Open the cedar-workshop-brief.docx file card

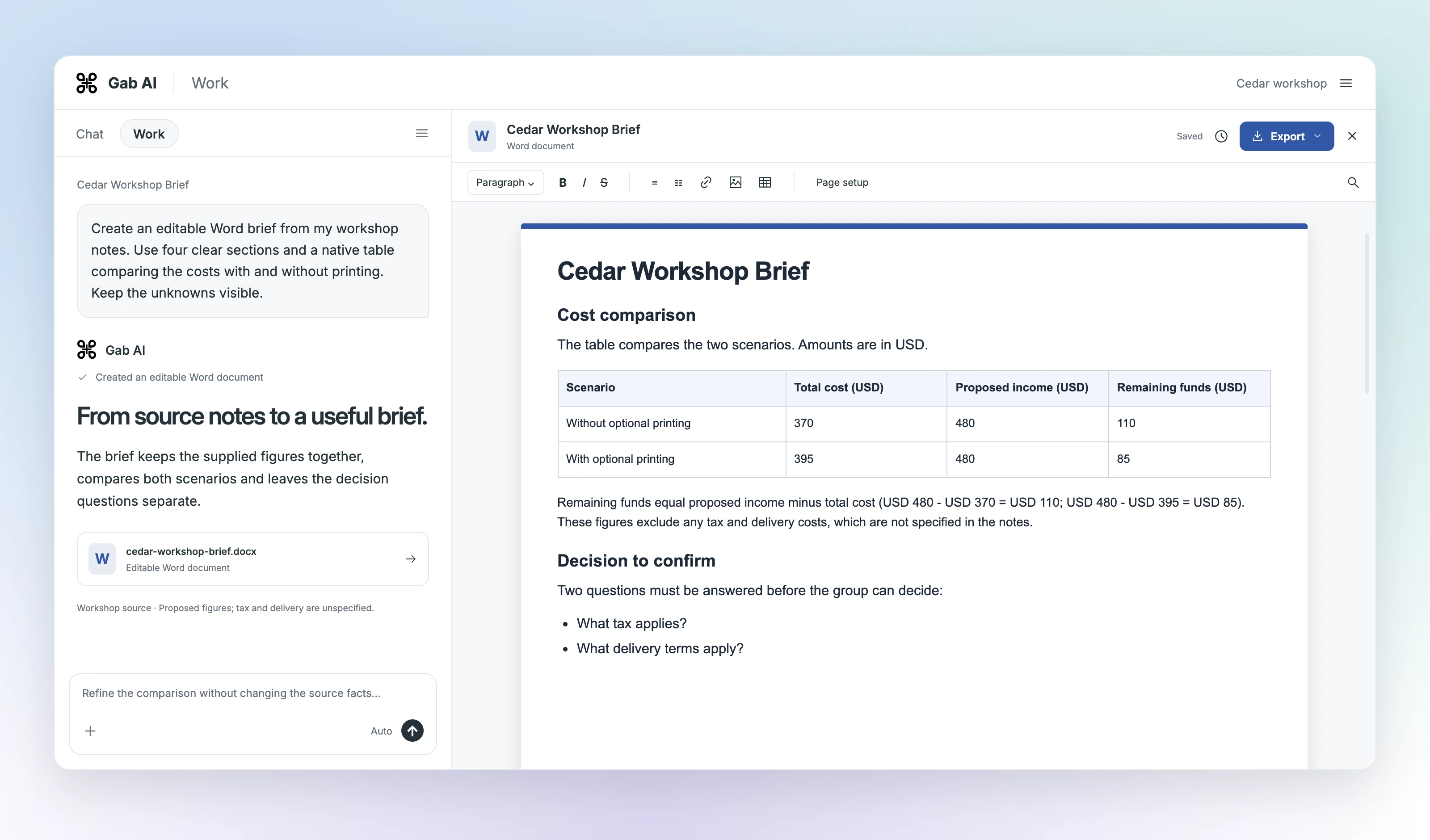click(x=252, y=559)
